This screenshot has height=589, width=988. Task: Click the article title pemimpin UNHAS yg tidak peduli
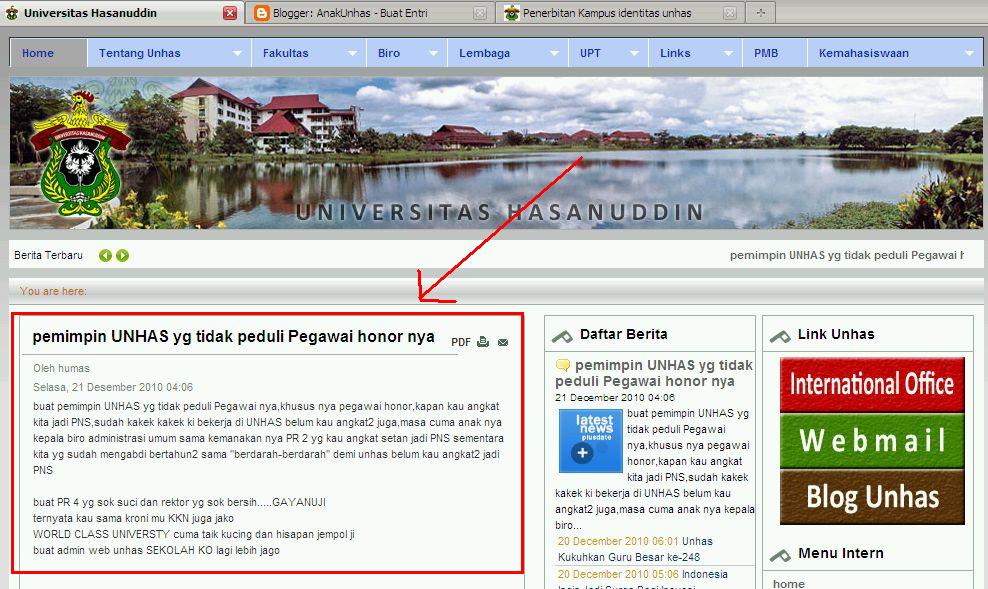(233, 336)
